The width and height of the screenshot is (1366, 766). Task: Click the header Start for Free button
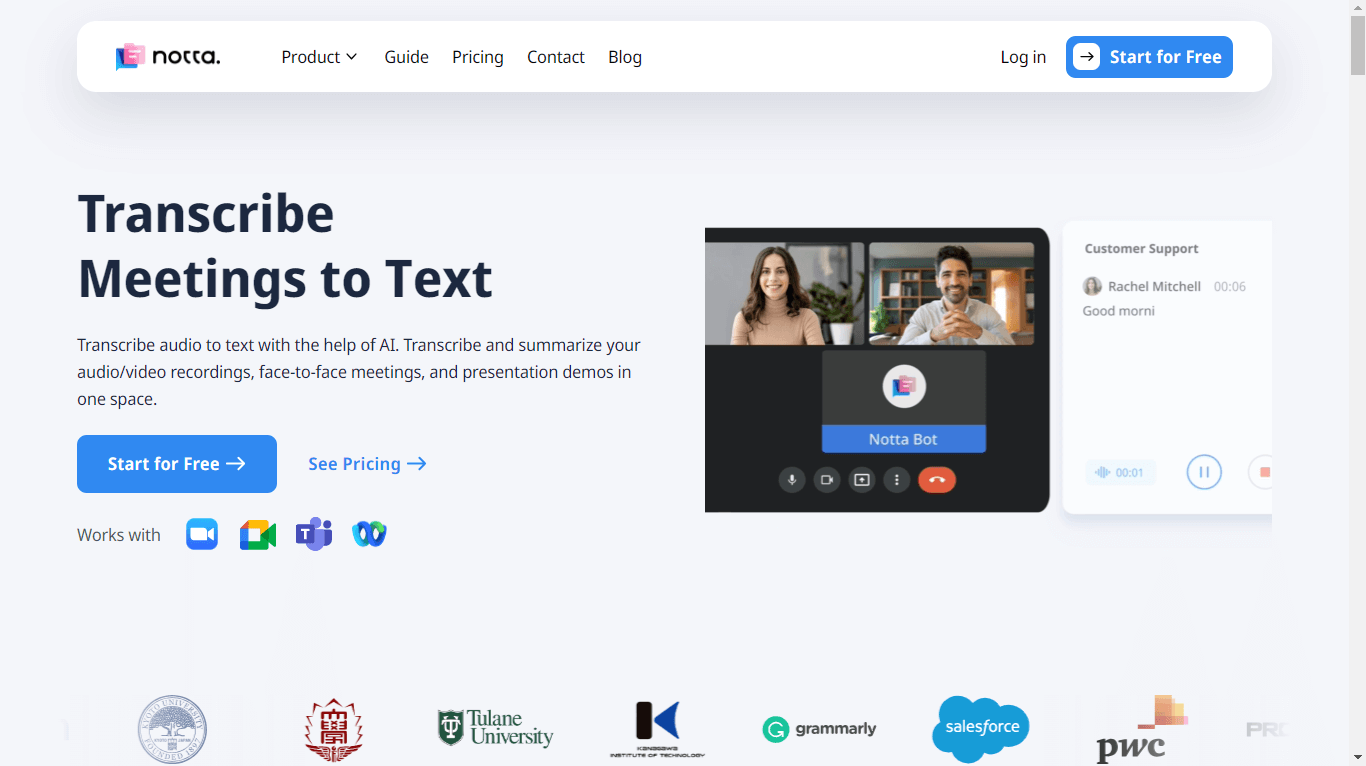click(x=1149, y=57)
